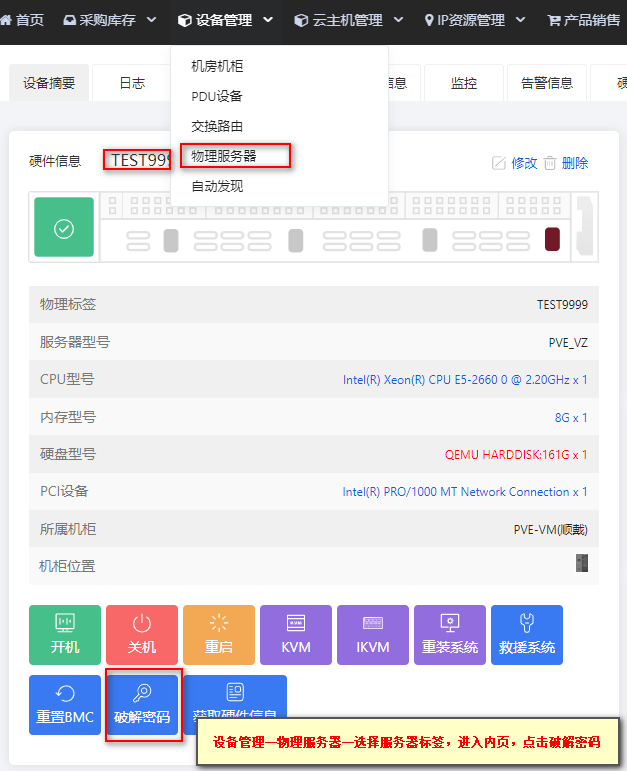Click the green check status indicator

click(x=64, y=227)
